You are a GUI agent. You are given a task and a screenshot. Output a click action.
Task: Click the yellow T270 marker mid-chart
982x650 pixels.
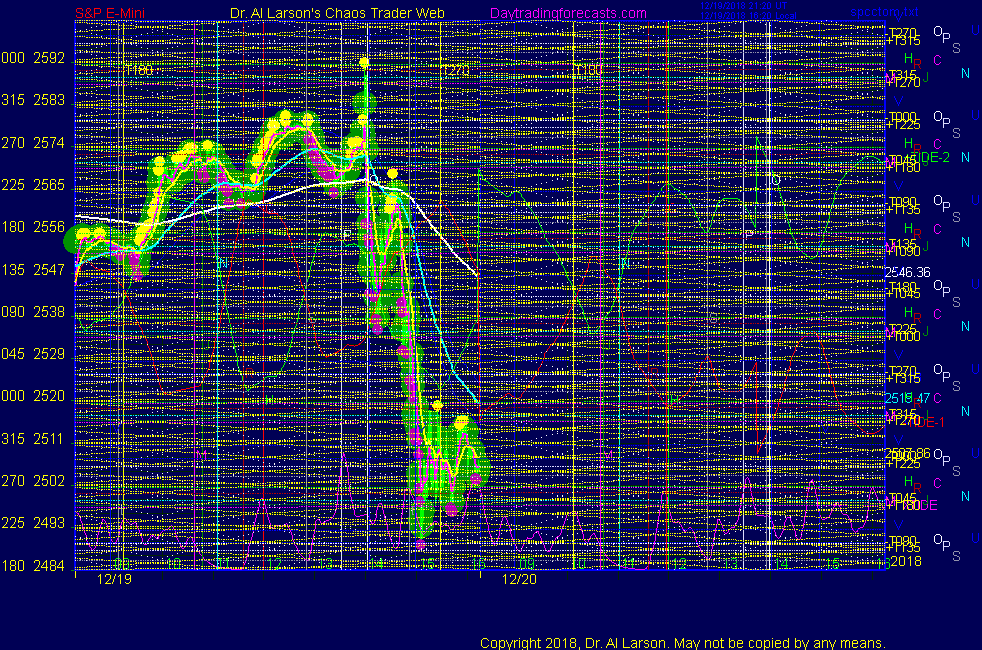pos(455,70)
